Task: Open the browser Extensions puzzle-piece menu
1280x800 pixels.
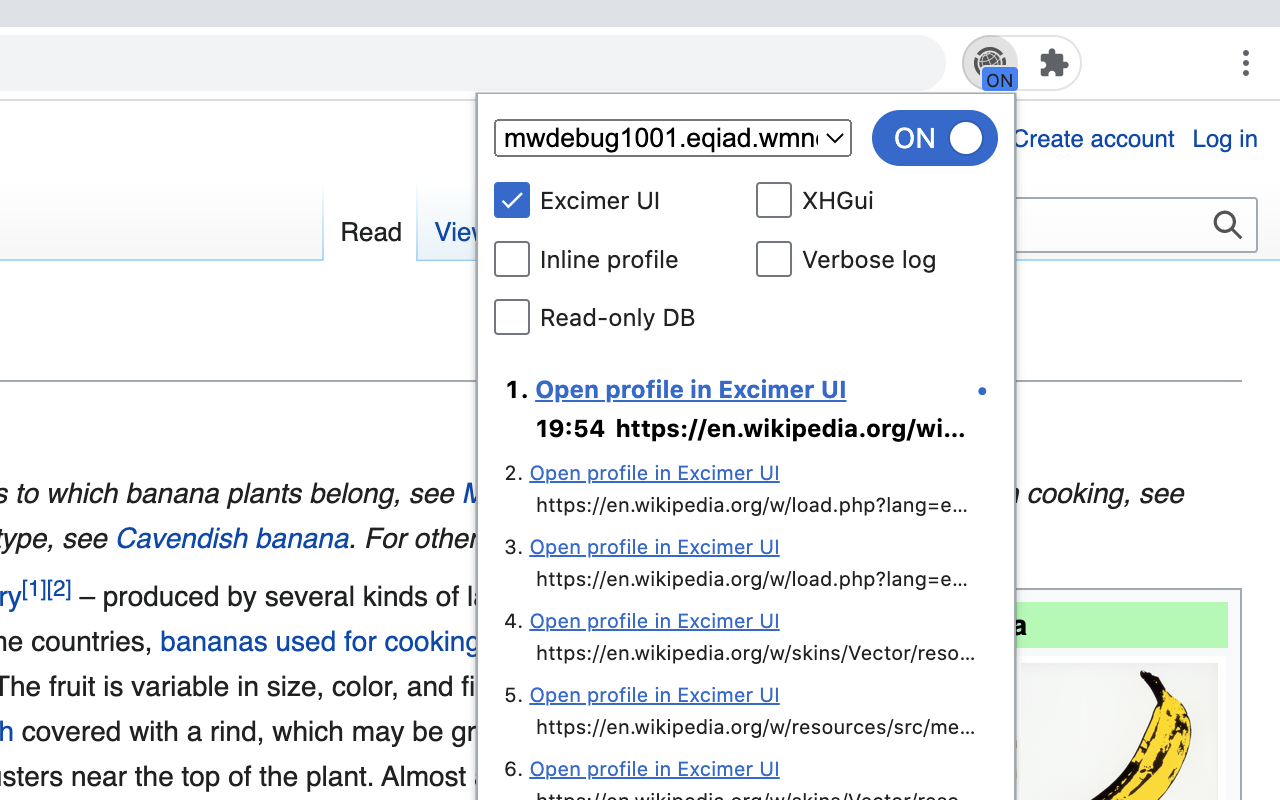Action: (x=1053, y=63)
